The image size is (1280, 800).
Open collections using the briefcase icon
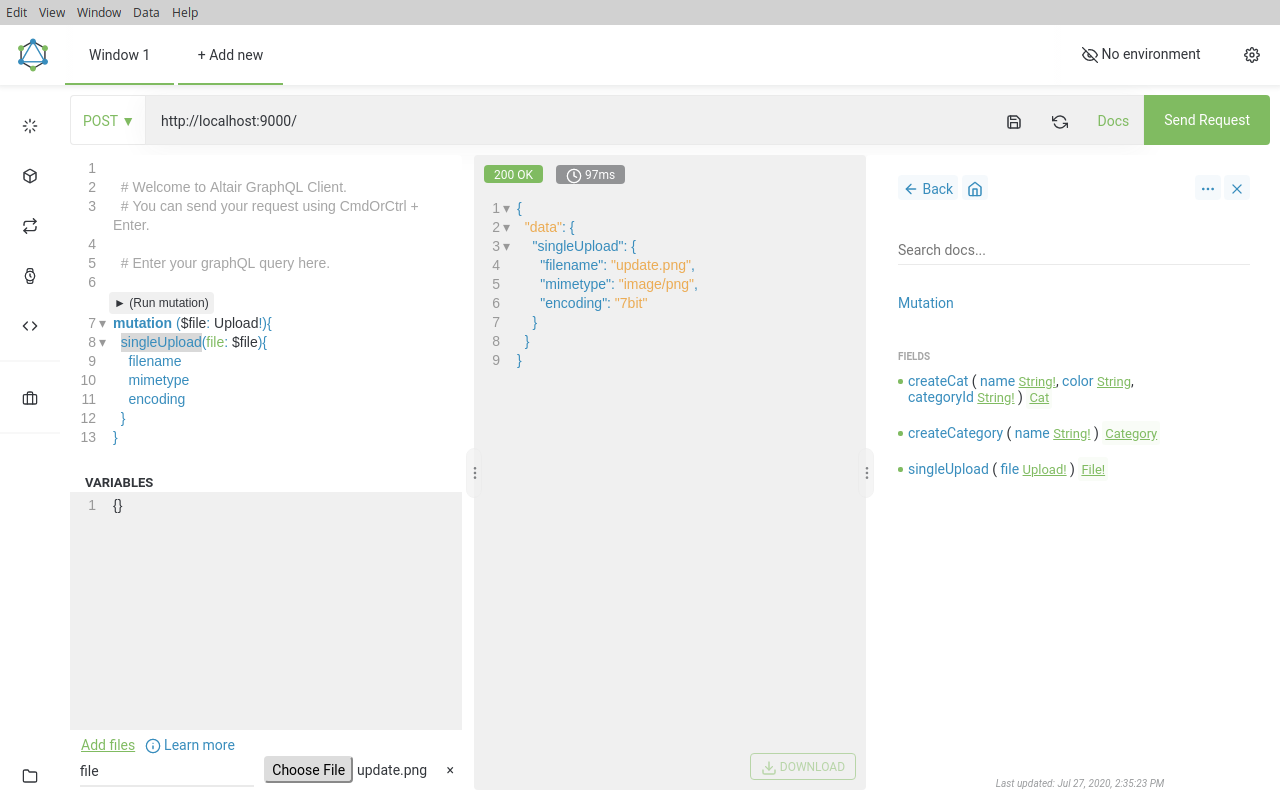click(x=30, y=397)
